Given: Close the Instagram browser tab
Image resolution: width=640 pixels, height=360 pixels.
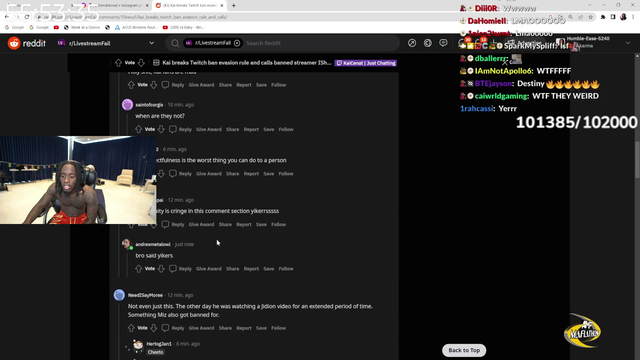Looking at the screenshot, I should pyautogui.click(x=147, y=6).
